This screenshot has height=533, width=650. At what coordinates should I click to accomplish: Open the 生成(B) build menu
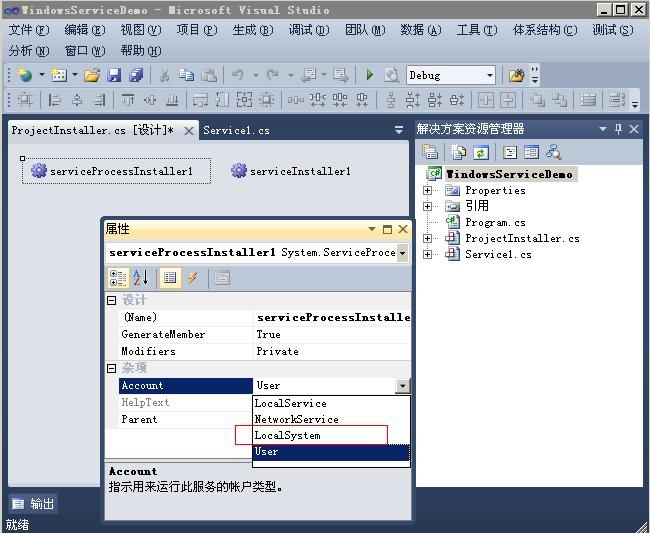tap(253, 30)
